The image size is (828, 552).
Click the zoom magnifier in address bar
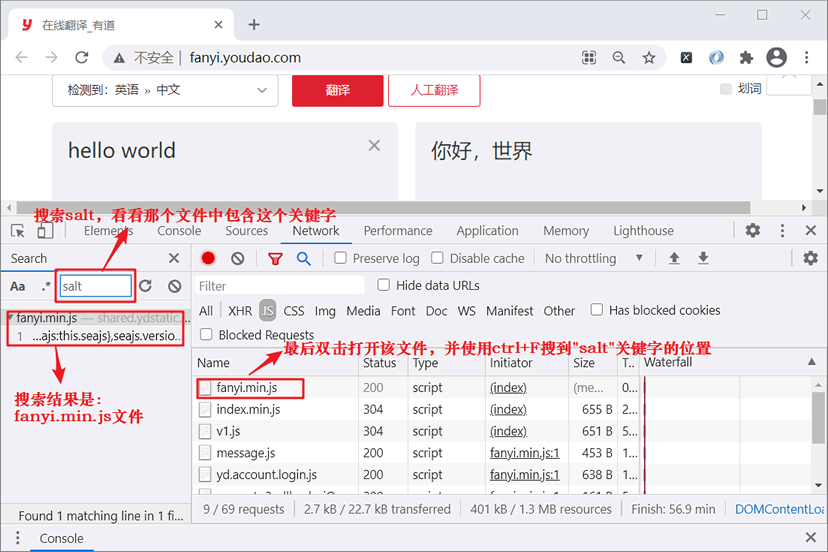(619, 58)
